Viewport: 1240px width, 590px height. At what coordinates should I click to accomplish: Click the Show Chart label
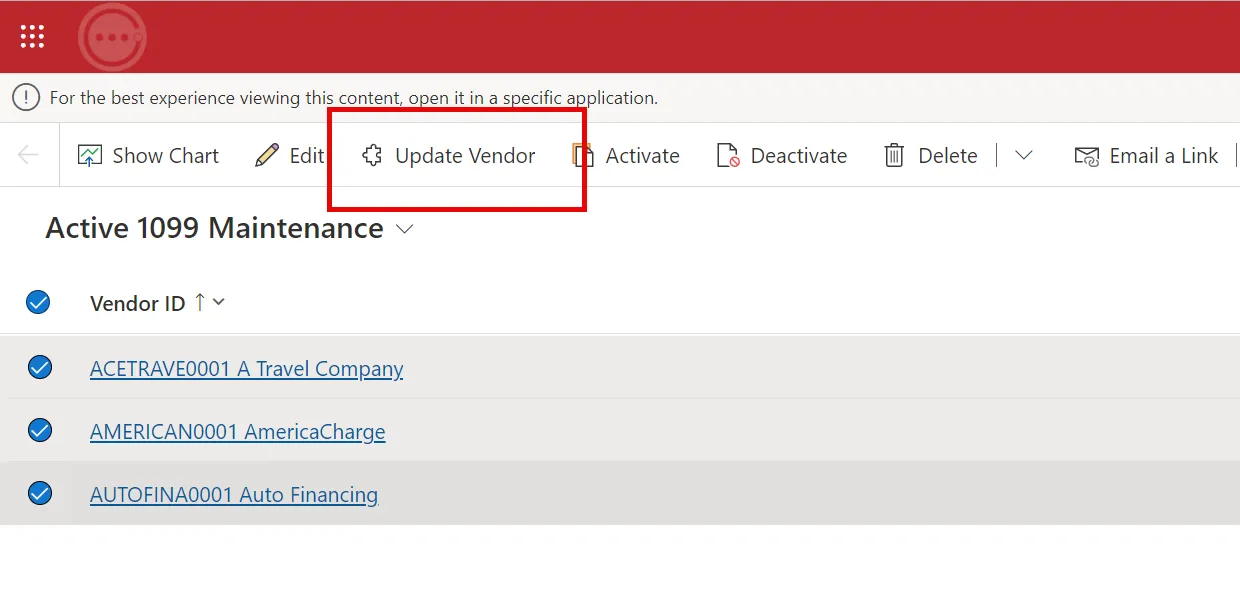click(x=166, y=156)
